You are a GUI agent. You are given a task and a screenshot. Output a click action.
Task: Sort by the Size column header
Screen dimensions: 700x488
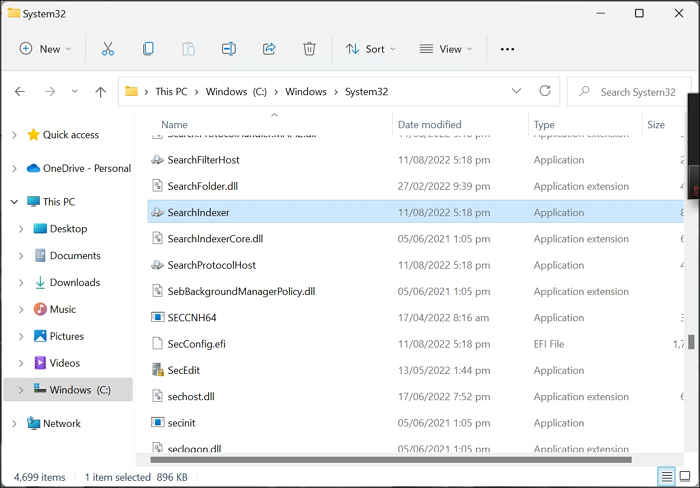(x=656, y=125)
